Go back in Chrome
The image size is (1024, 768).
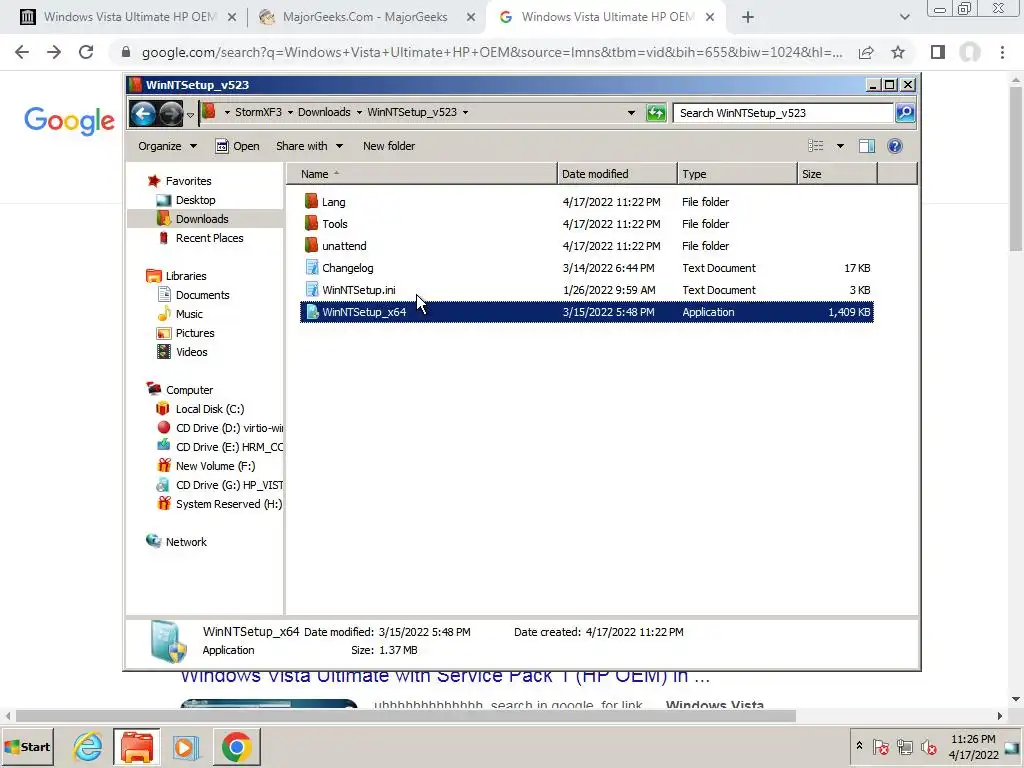pos(22,52)
